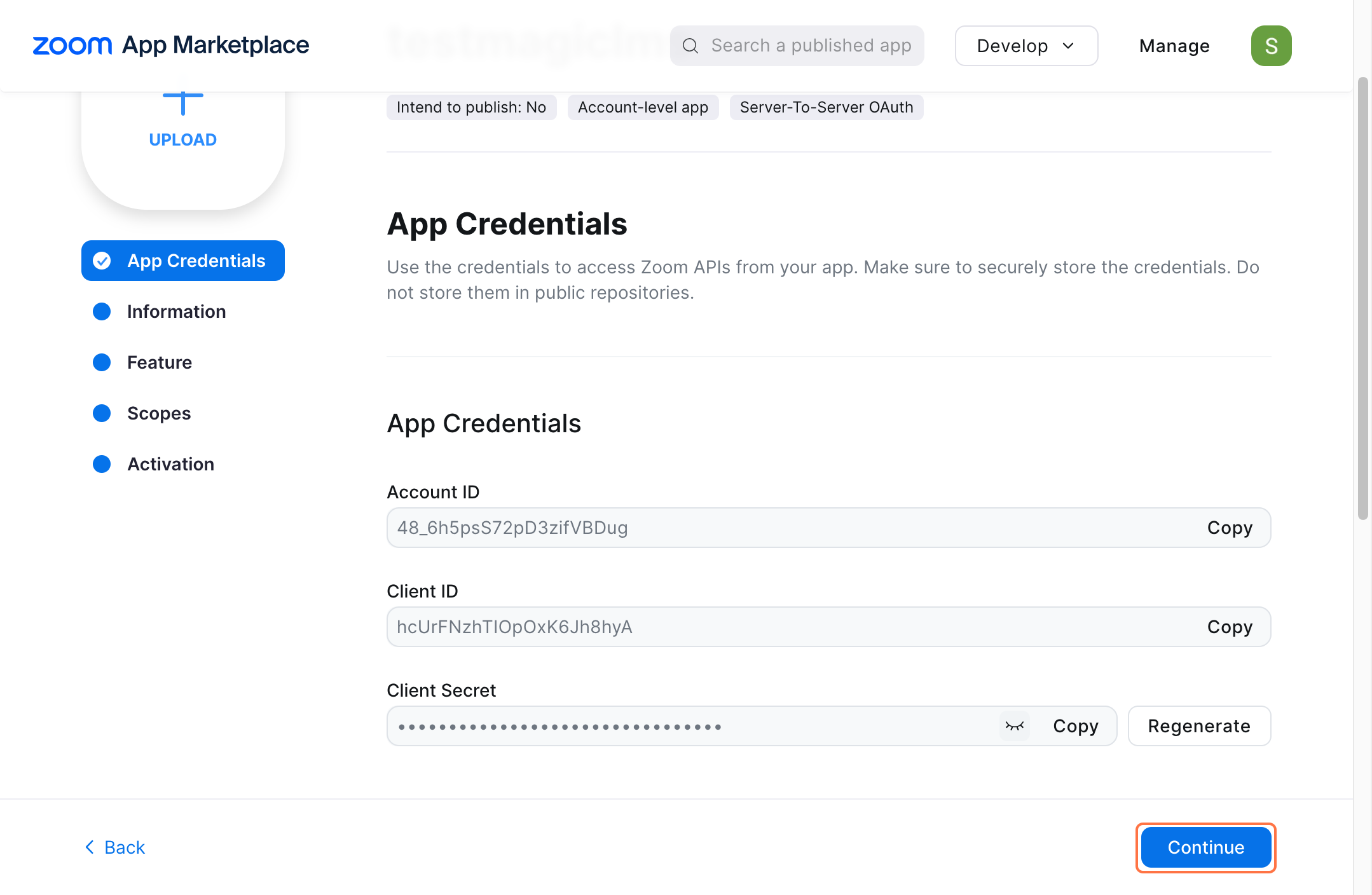Show the Client Secret with eye icon
1372x895 pixels.
click(1015, 726)
